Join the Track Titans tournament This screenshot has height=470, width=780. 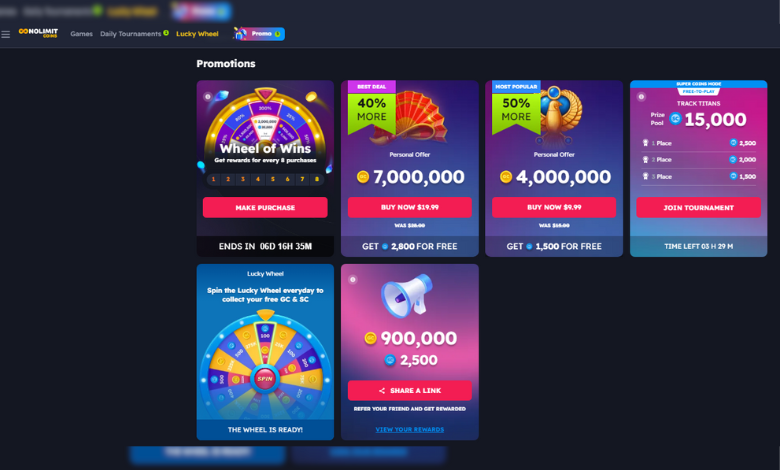[698, 207]
